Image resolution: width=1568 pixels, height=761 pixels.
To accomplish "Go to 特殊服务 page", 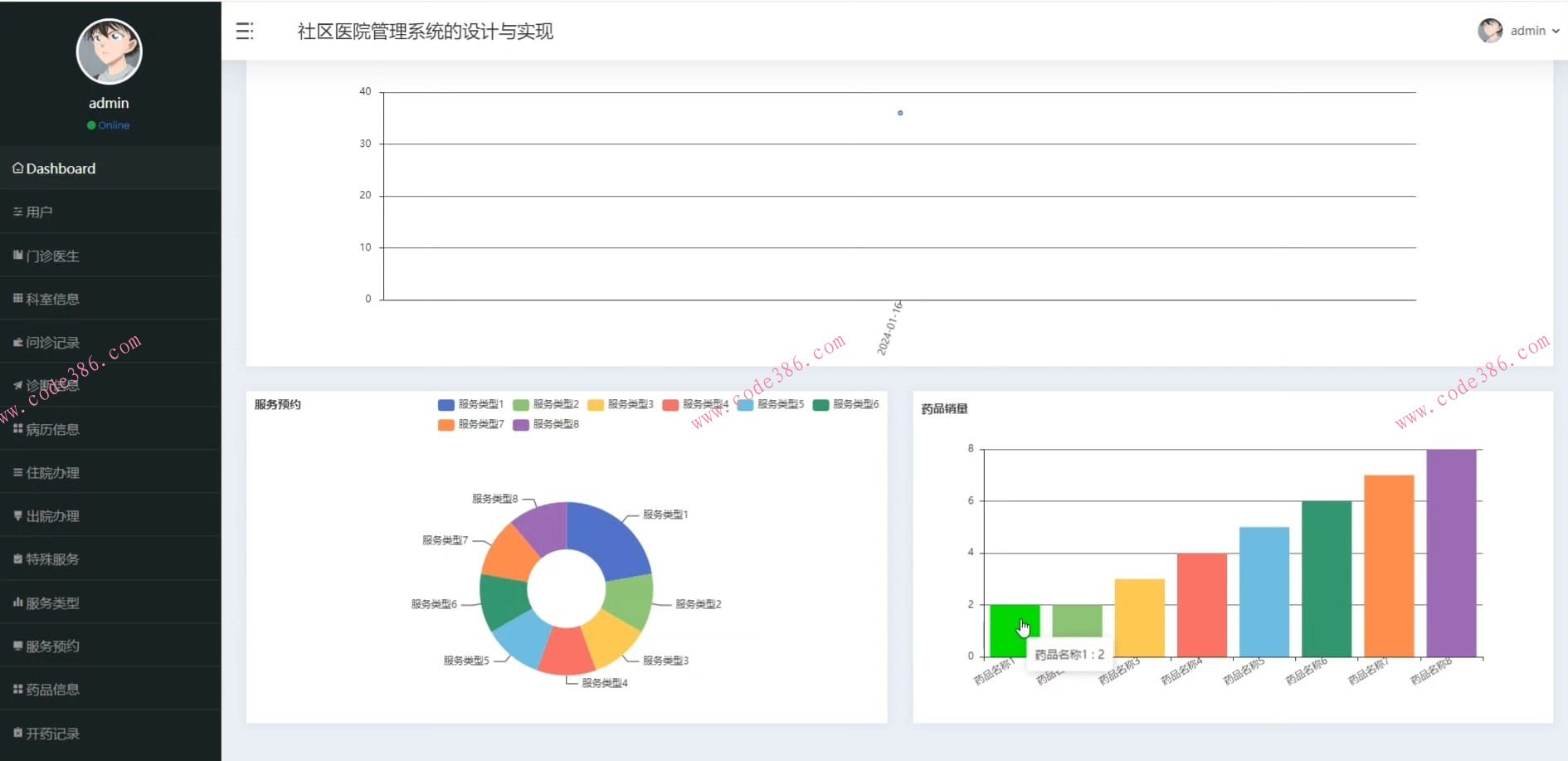I will tap(52, 559).
